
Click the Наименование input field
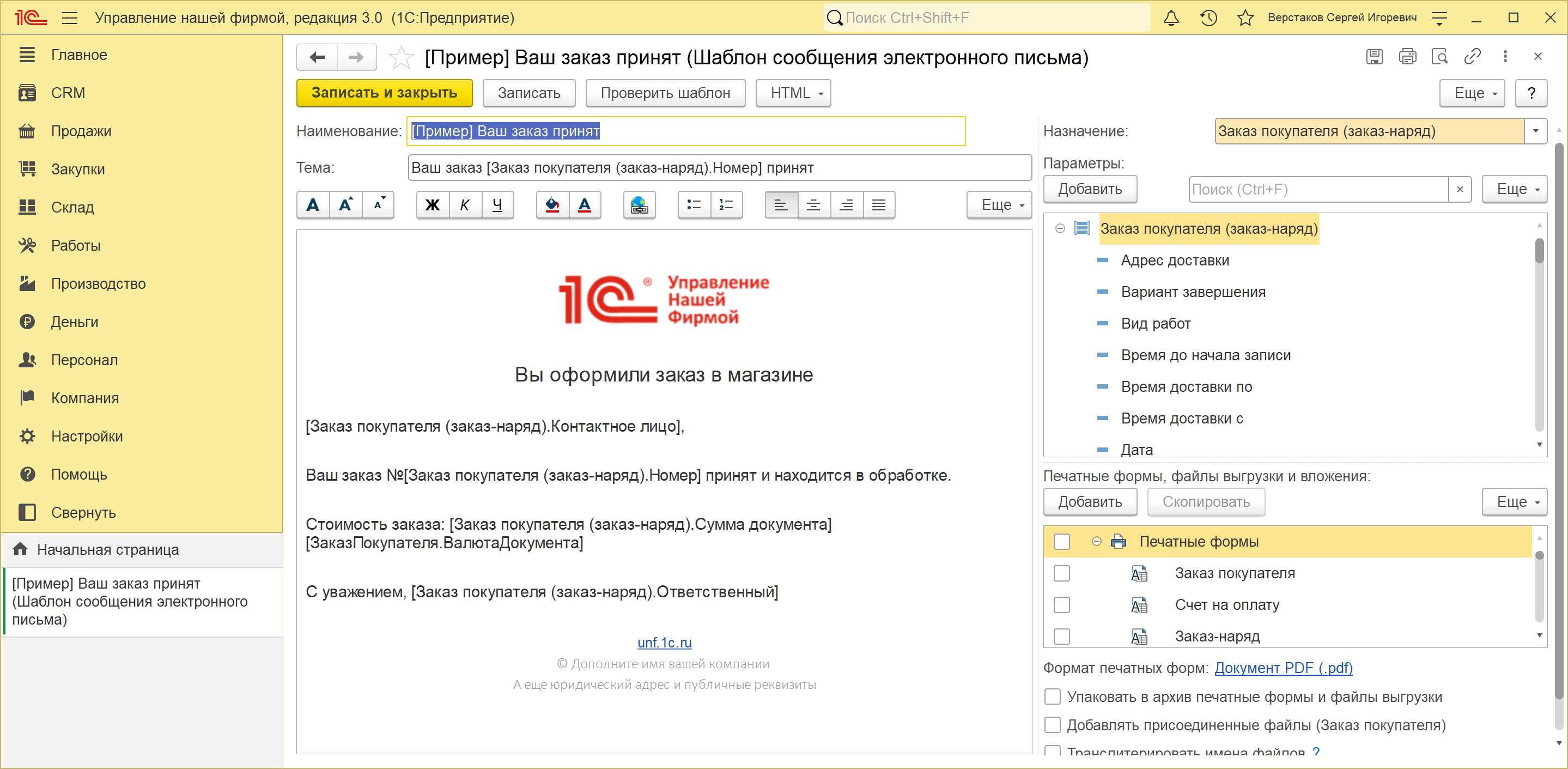[686, 131]
